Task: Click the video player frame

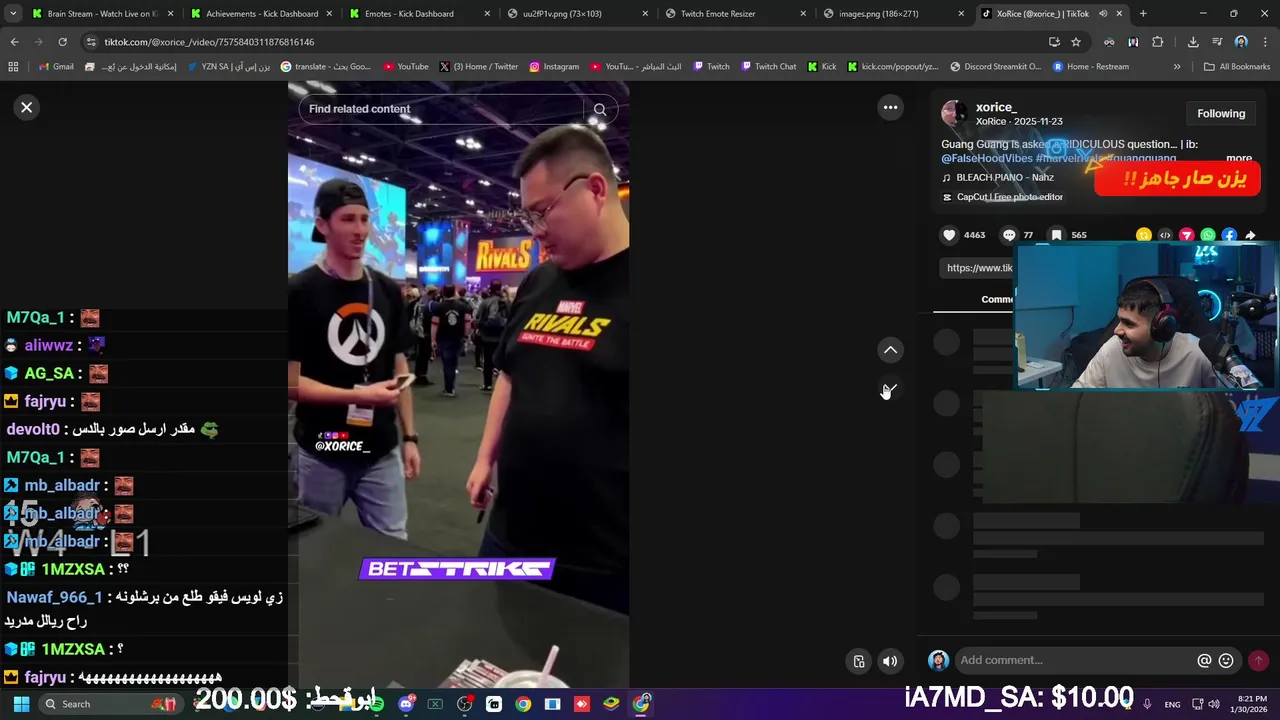Action: pyautogui.click(x=458, y=385)
